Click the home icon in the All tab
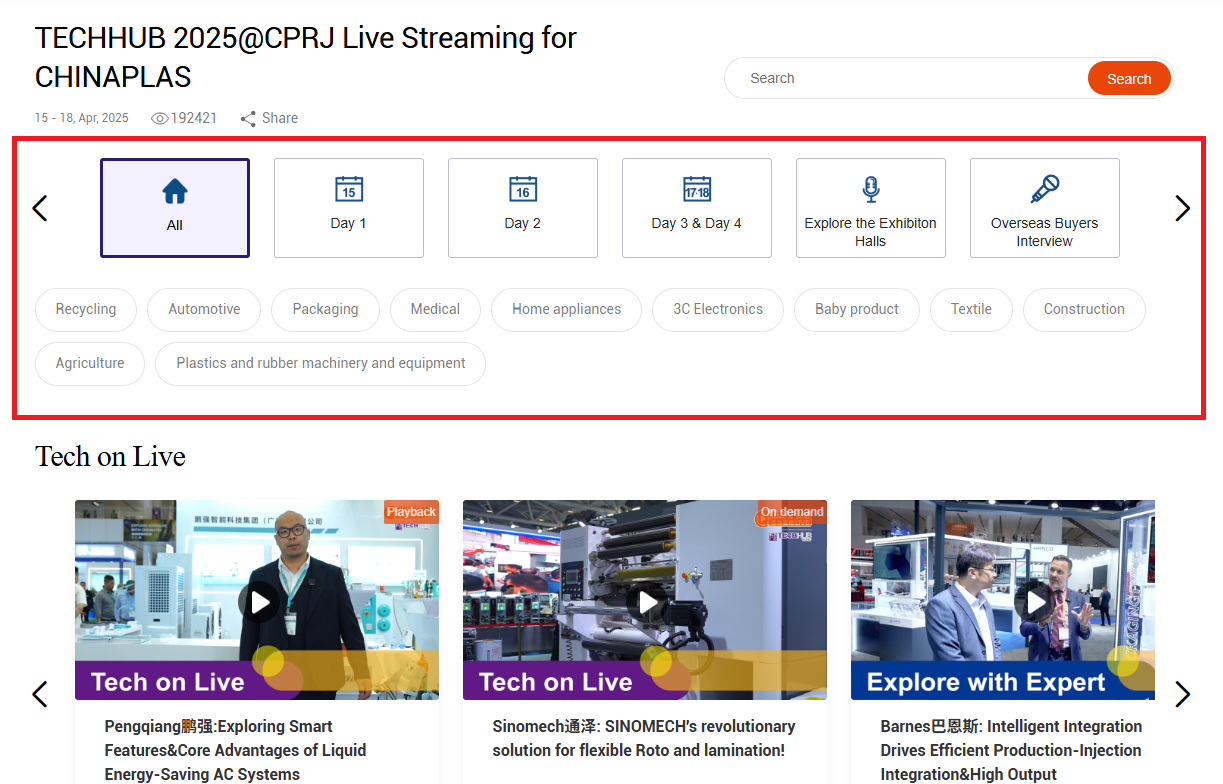 pyautogui.click(x=175, y=191)
